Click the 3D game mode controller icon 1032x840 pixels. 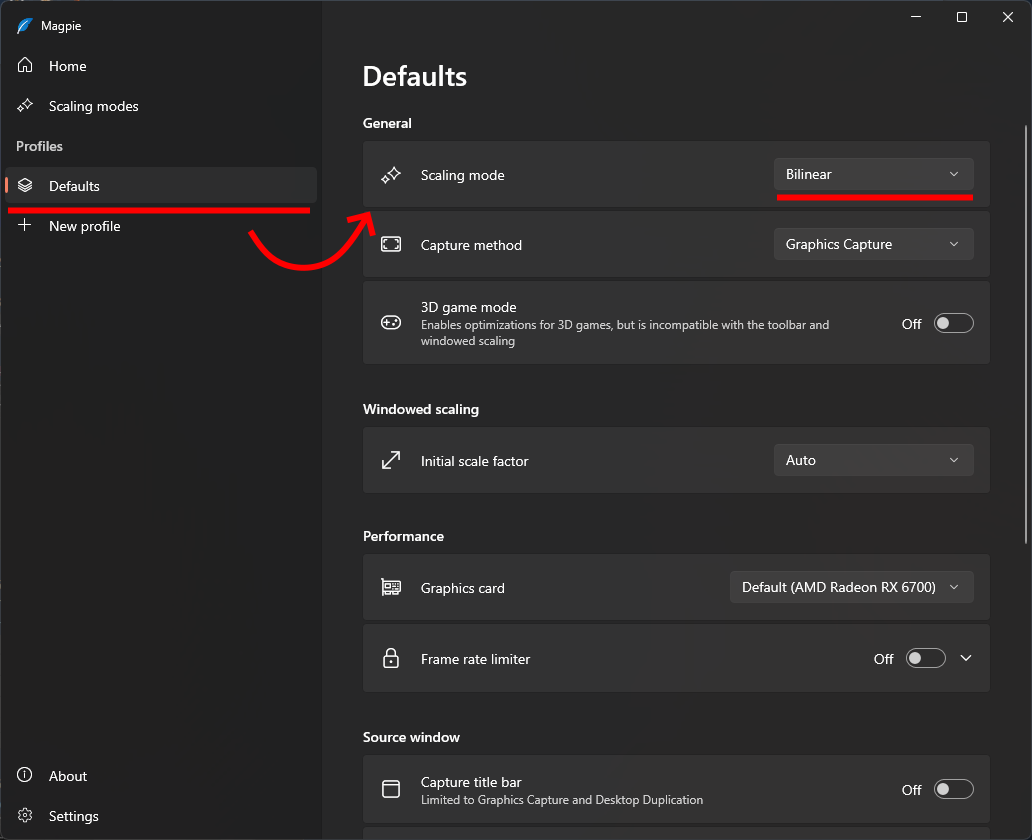click(391, 323)
